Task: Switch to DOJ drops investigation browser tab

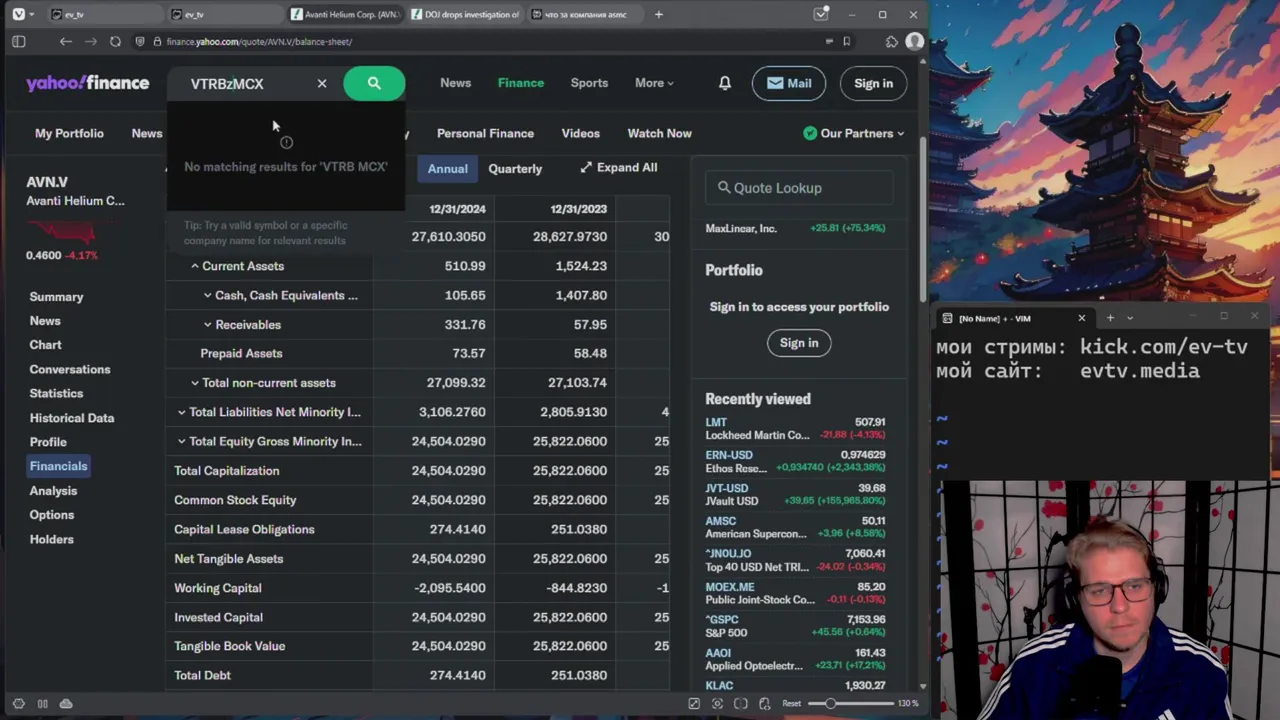Action: 464,14
